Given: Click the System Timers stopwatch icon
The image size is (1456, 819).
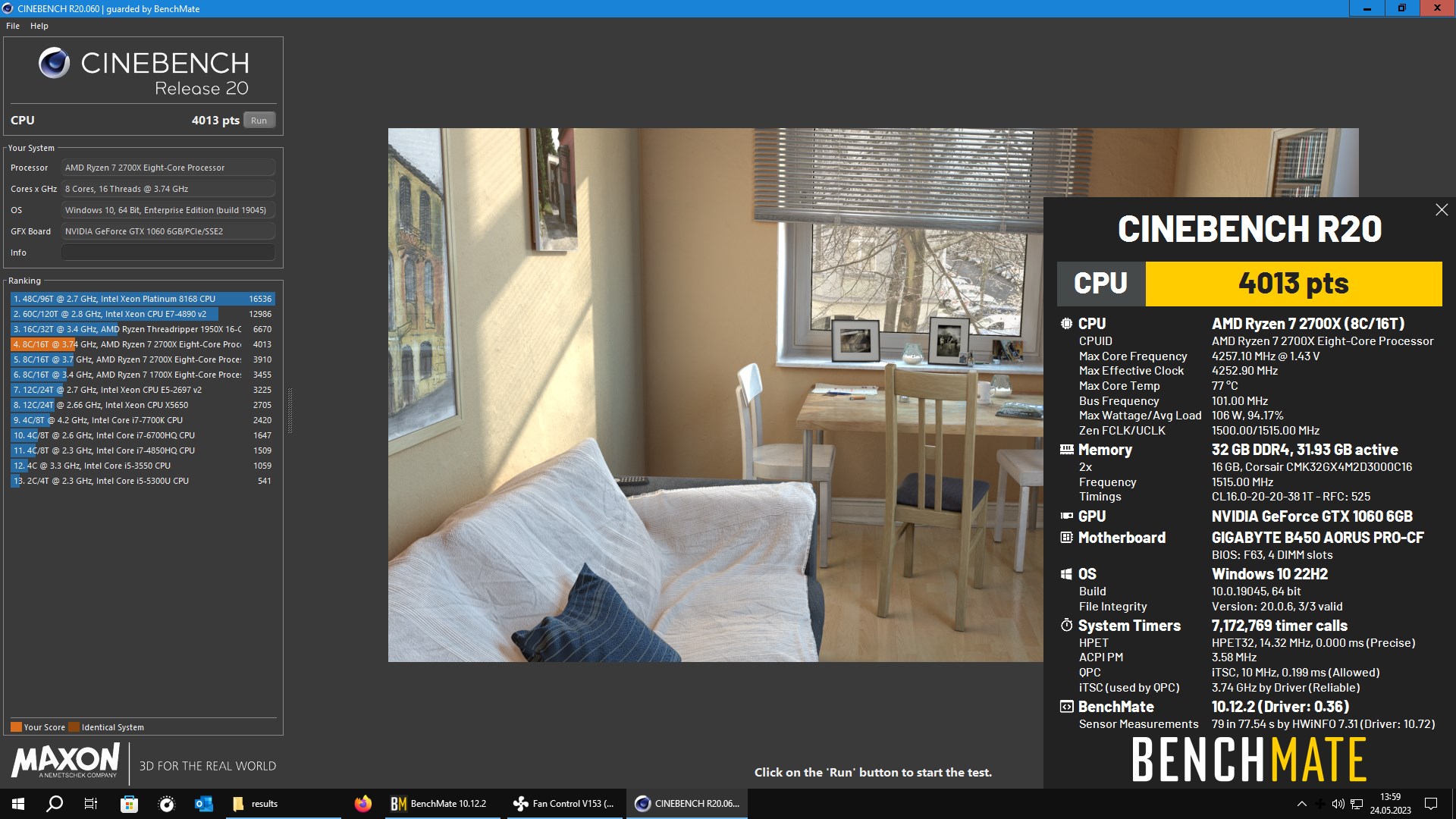Looking at the screenshot, I should pos(1066,626).
